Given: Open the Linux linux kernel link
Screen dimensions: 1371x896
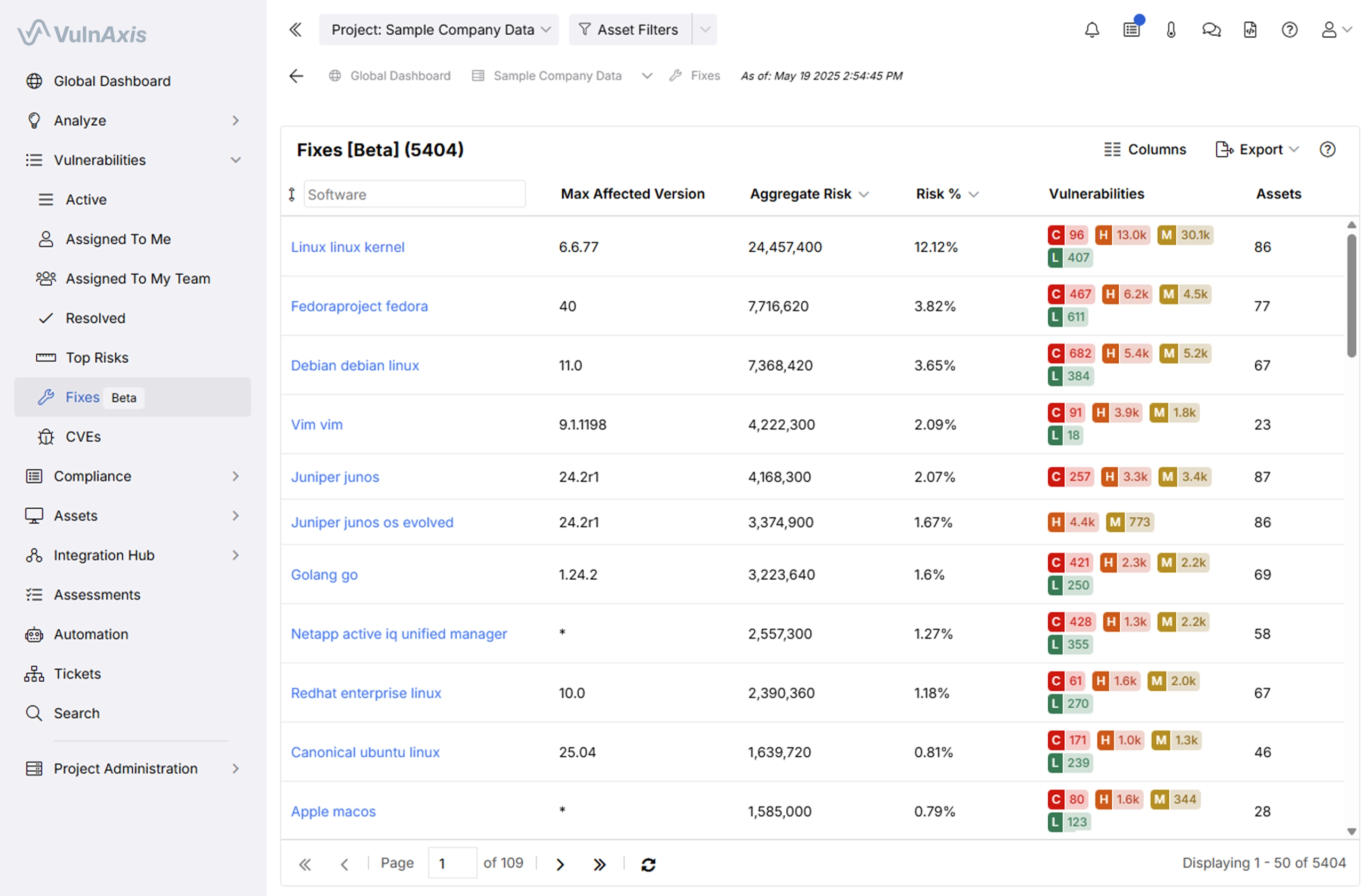Looking at the screenshot, I should pyautogui.click(x=347, y=247).
